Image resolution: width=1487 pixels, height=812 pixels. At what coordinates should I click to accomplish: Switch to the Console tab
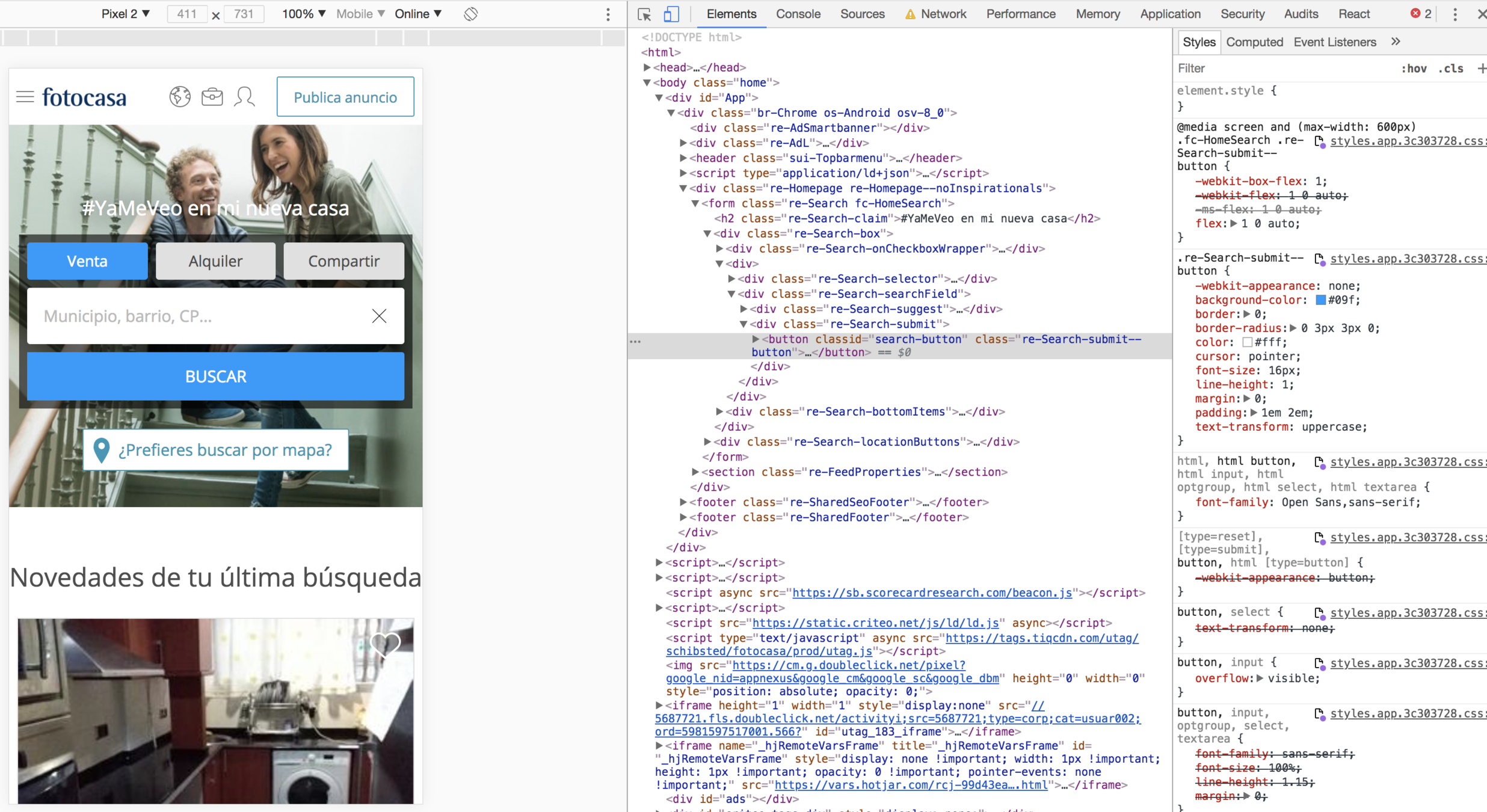point(798,14)
